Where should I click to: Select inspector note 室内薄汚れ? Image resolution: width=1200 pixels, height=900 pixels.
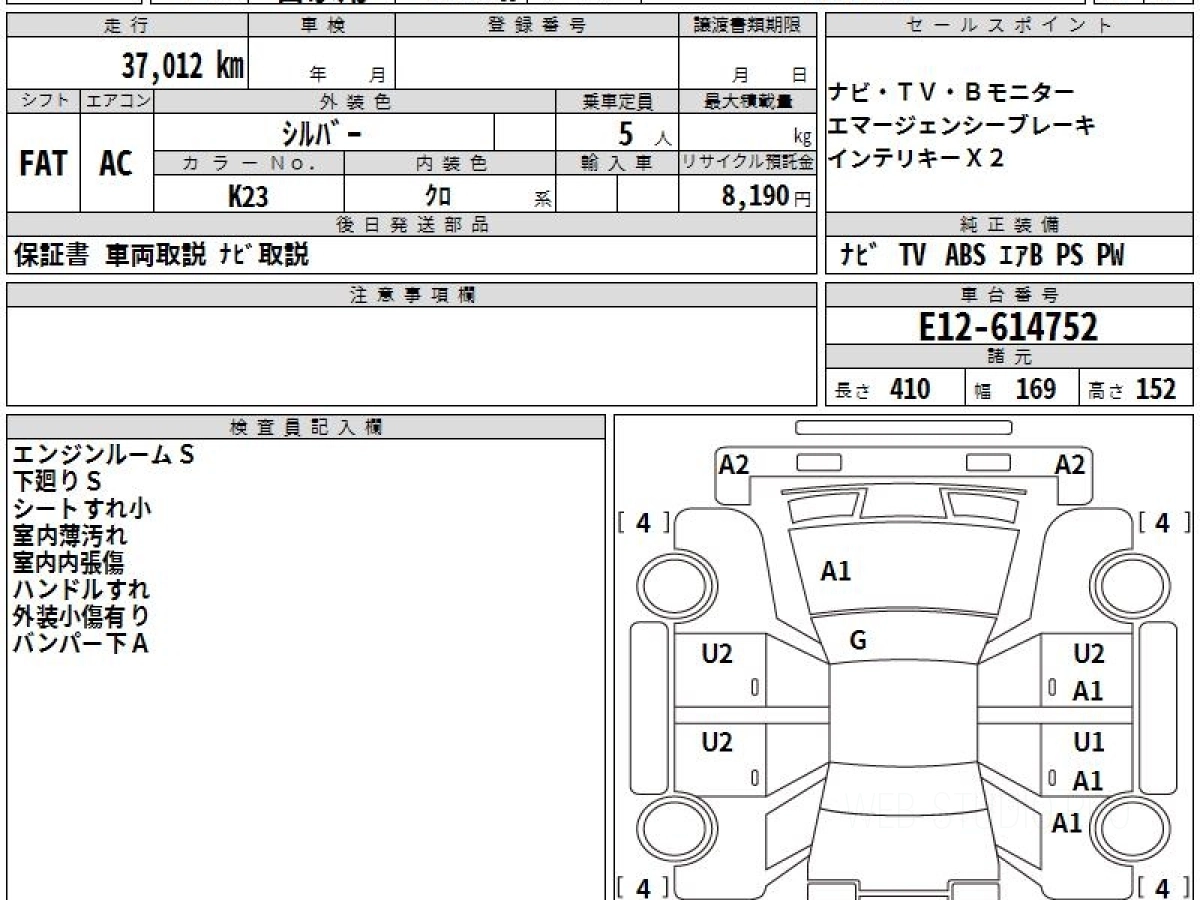[69, 535]
